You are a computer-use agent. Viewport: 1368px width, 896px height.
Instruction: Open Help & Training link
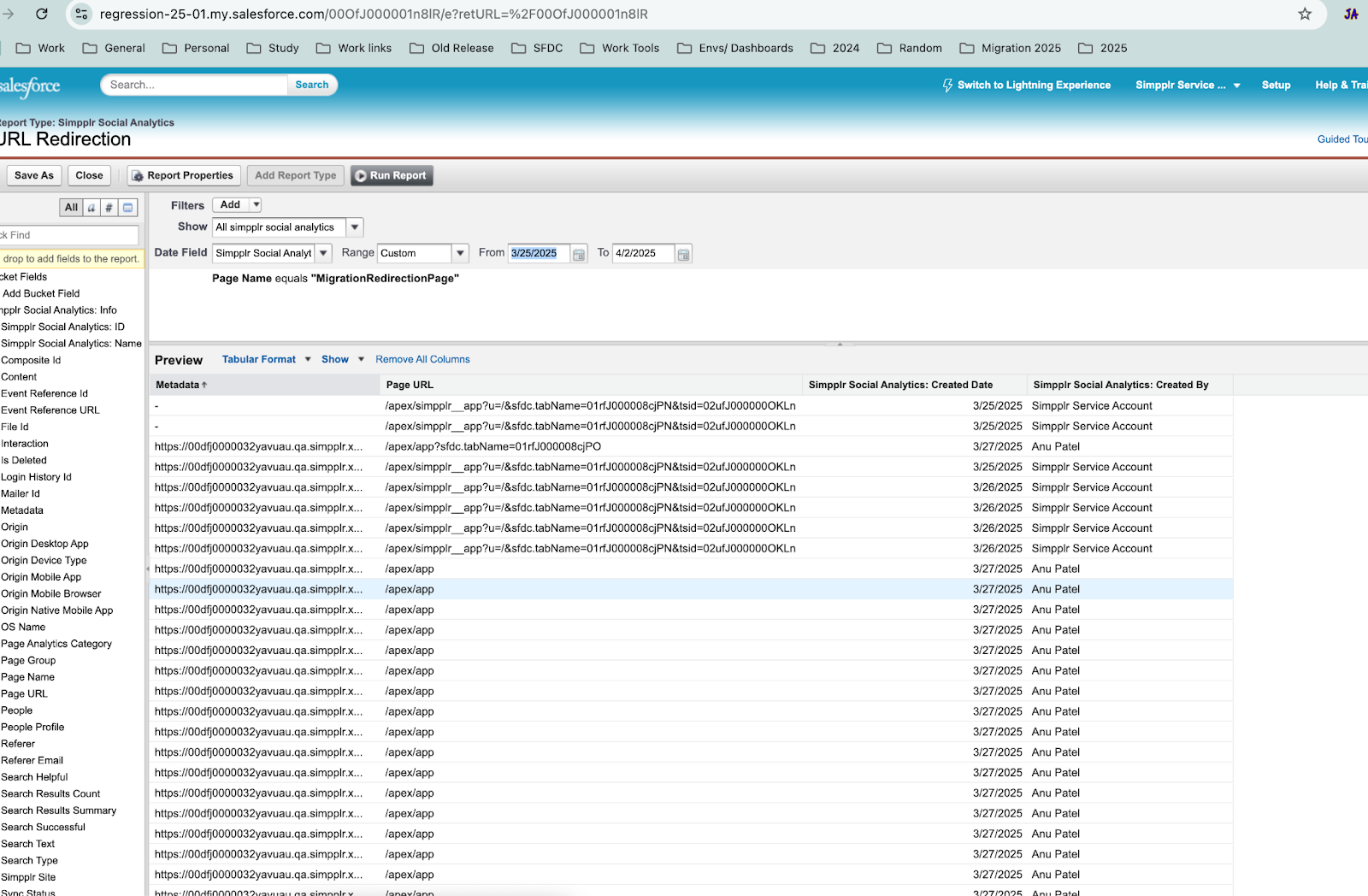[x=1341, y=85]
